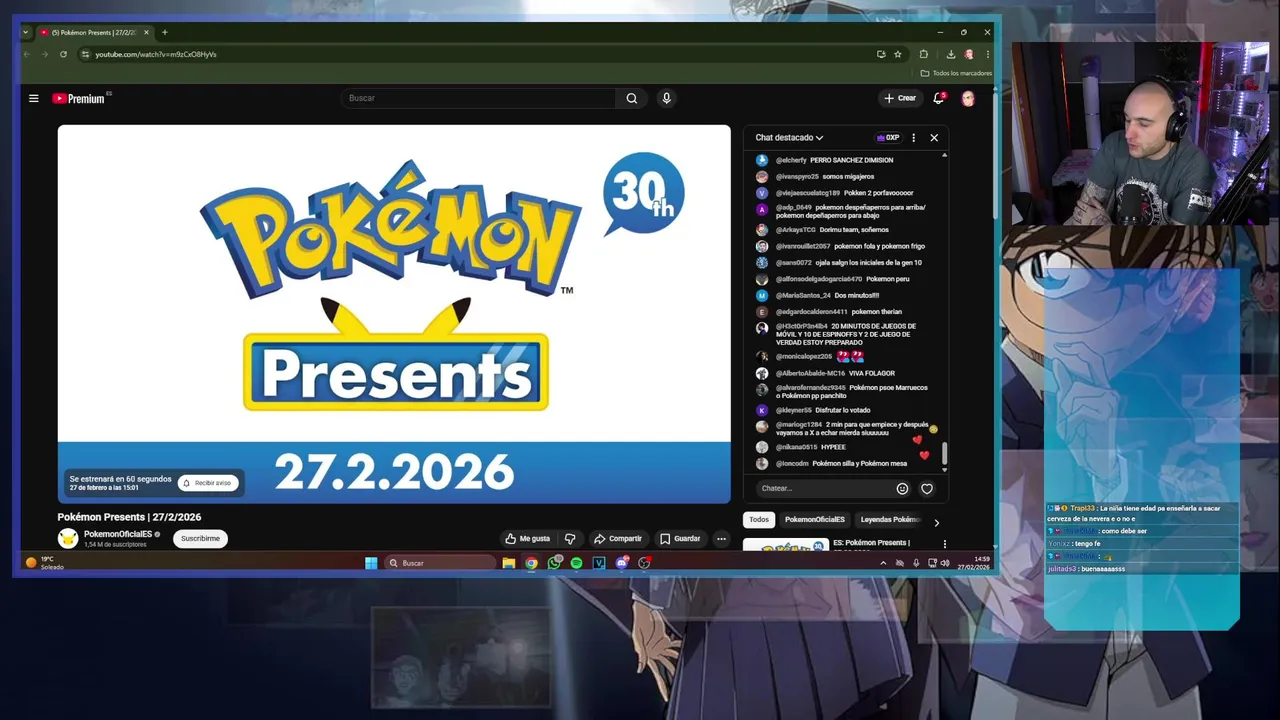
Task: Close the live chat panel
Action: click(934, 138)
